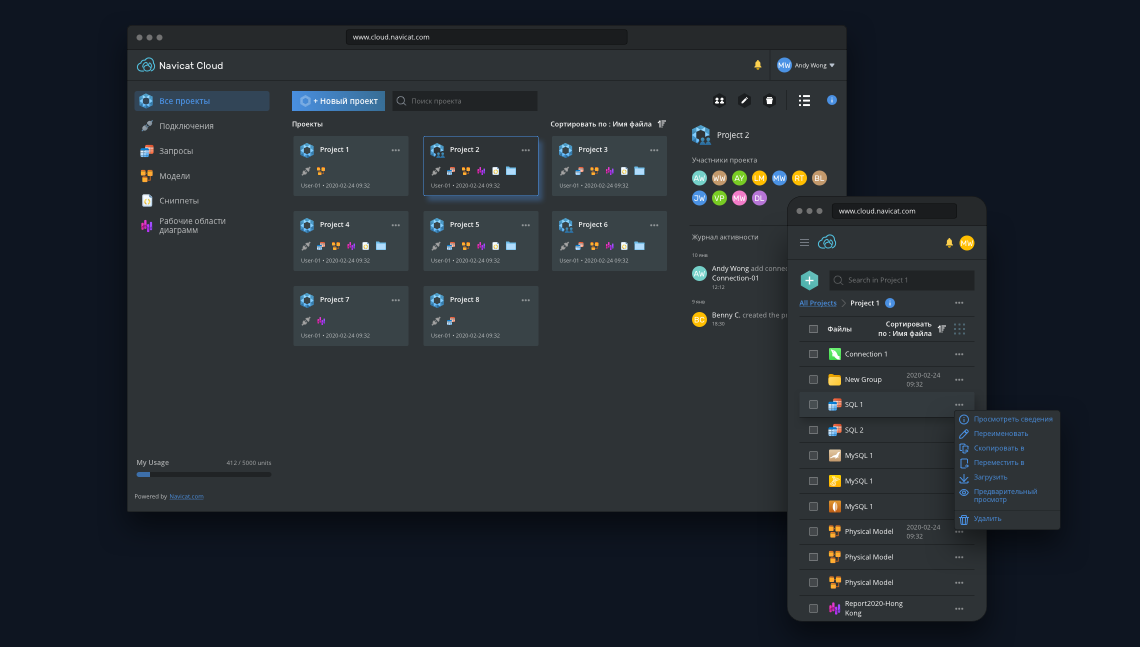Open the project members icon in the toolbar
This screenshot has width=1140, height=647.
[x=719, y=101]
